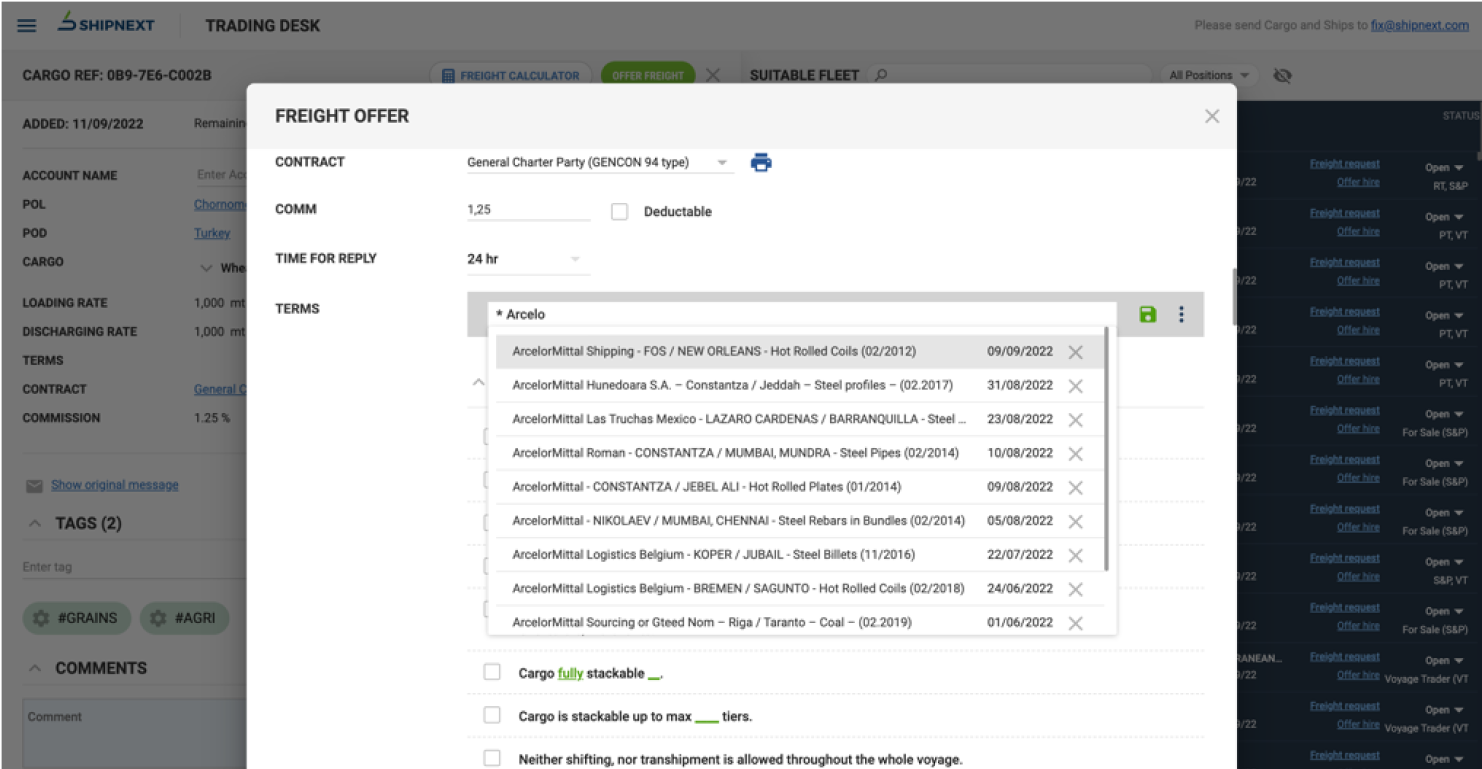Click the FREIGHT CALCULATOR button
This screenshot has width=1482, height=769.
pyautogui.click(x=511, y=75)
